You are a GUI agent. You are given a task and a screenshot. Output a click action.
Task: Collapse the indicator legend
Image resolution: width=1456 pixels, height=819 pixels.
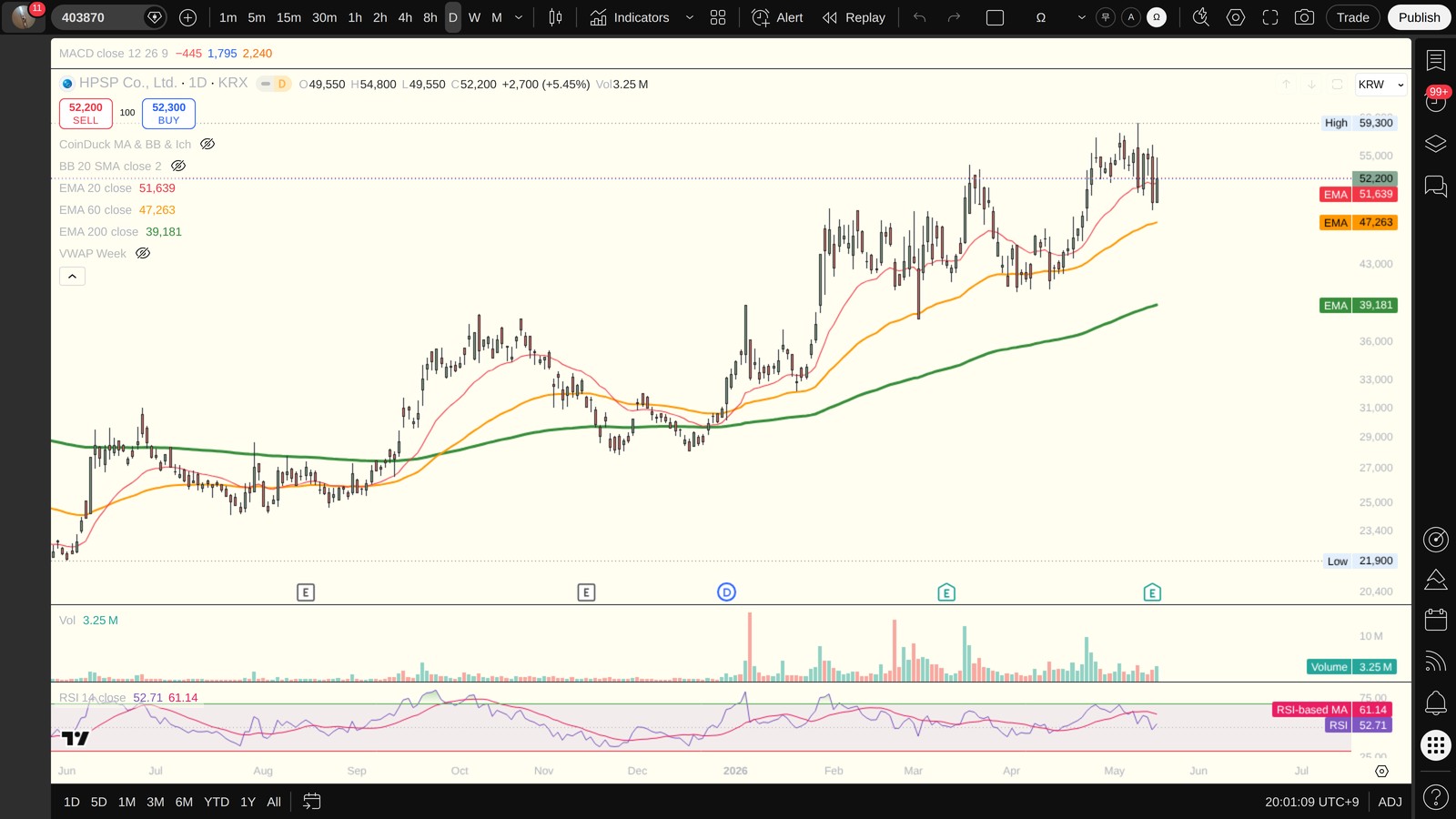pyautogui.click(x=72, y=276)
